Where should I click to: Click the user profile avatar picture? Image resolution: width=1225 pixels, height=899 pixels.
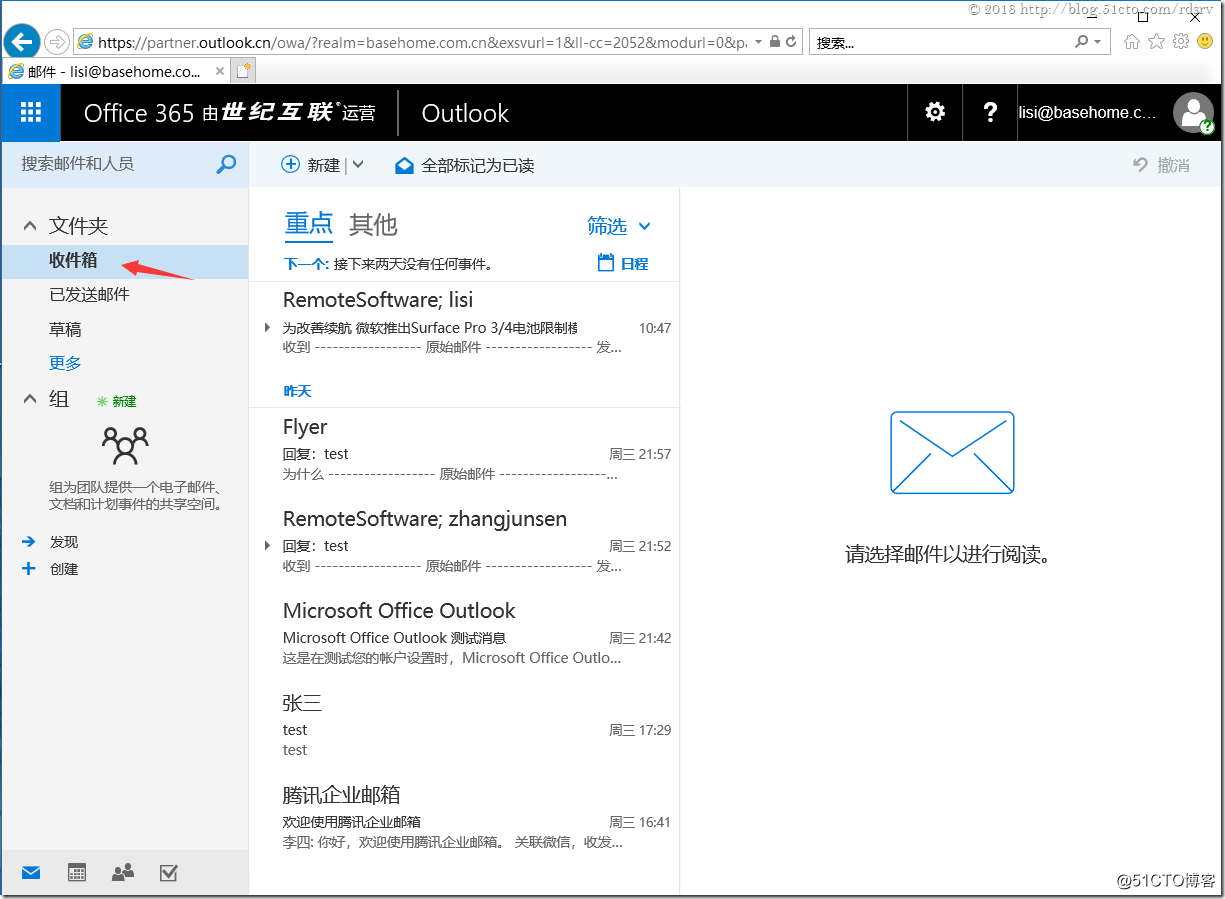[1193, 112]
